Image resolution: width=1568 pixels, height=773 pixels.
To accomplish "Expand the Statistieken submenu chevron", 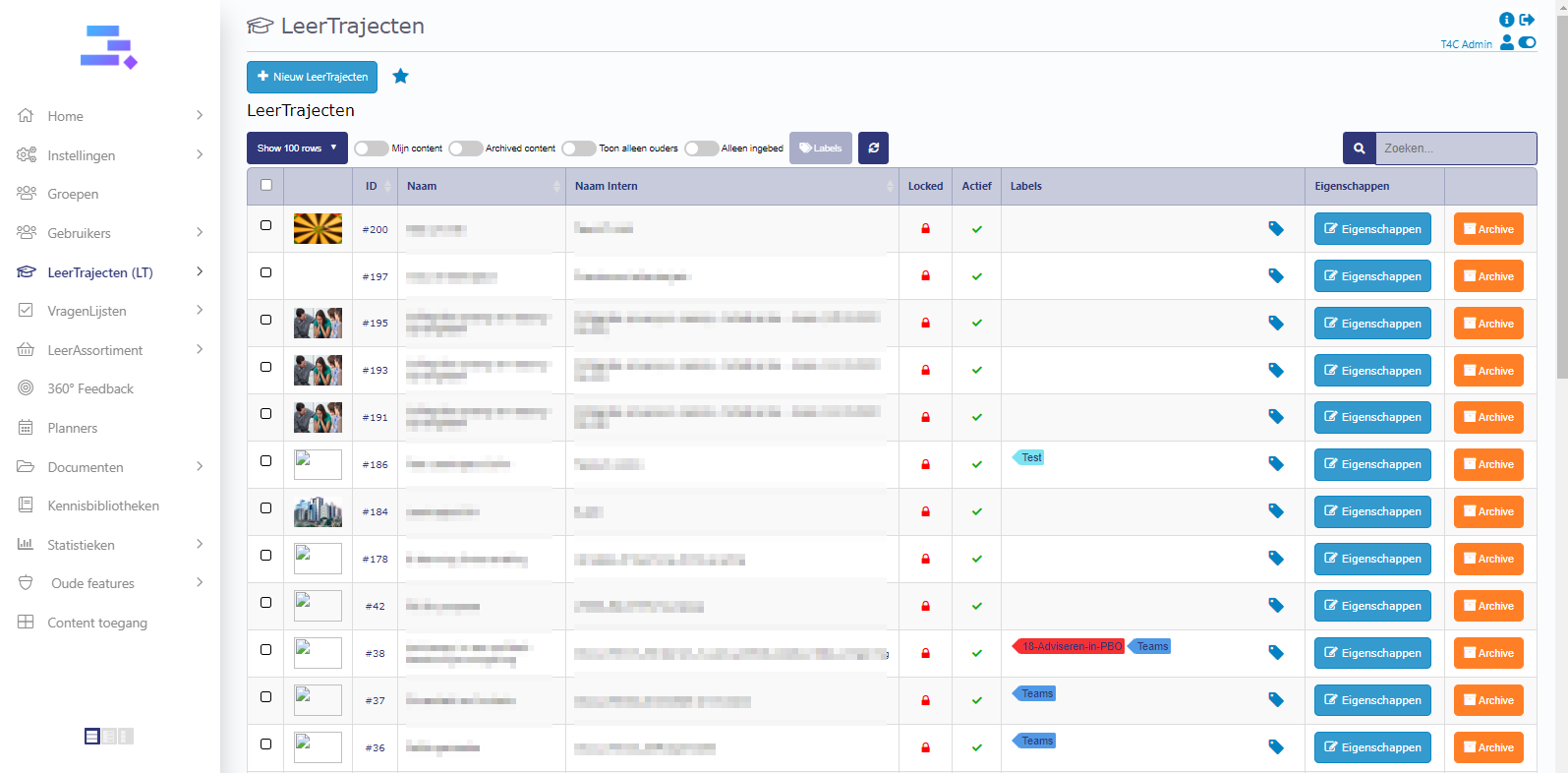I will pos(200,544).
